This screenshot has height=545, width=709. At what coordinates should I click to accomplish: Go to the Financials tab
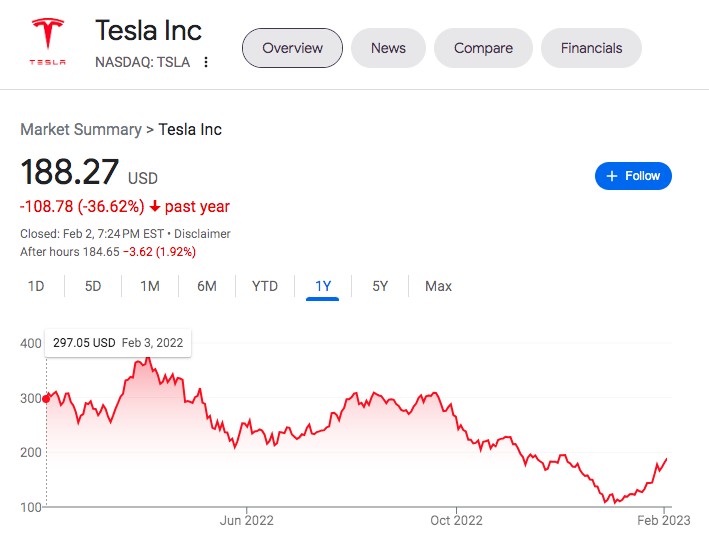tap(591, 48)
